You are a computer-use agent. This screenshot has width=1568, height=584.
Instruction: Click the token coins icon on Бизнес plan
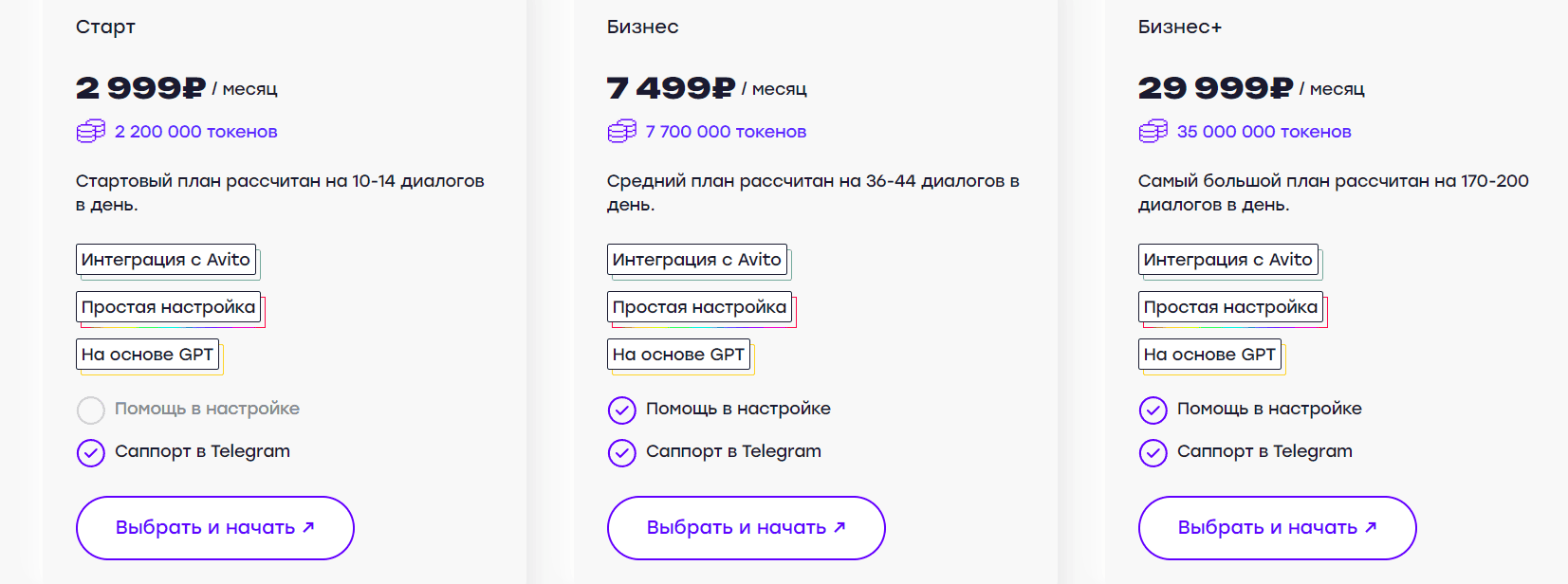[621, 131]
